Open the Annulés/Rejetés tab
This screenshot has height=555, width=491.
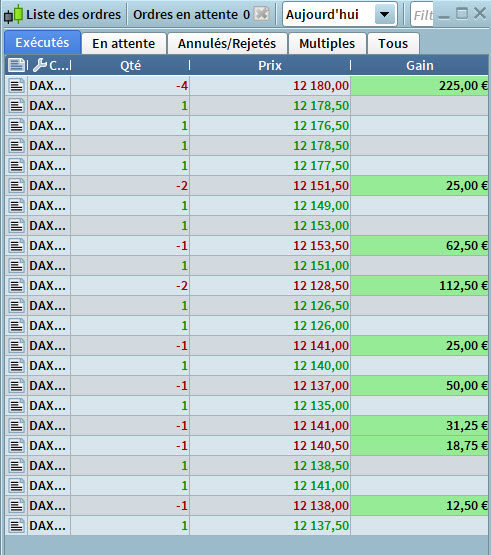point(227,44)
